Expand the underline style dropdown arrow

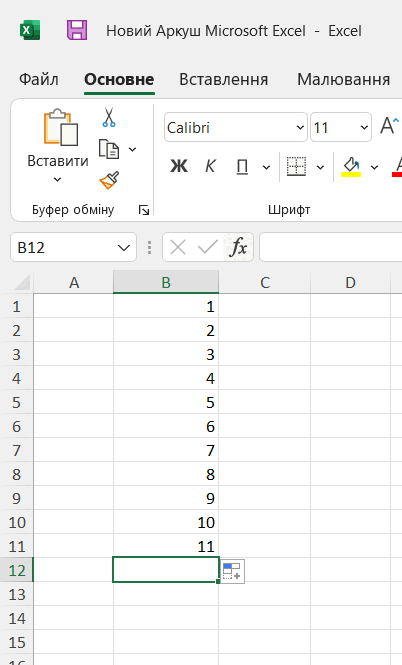coord(266,167)
